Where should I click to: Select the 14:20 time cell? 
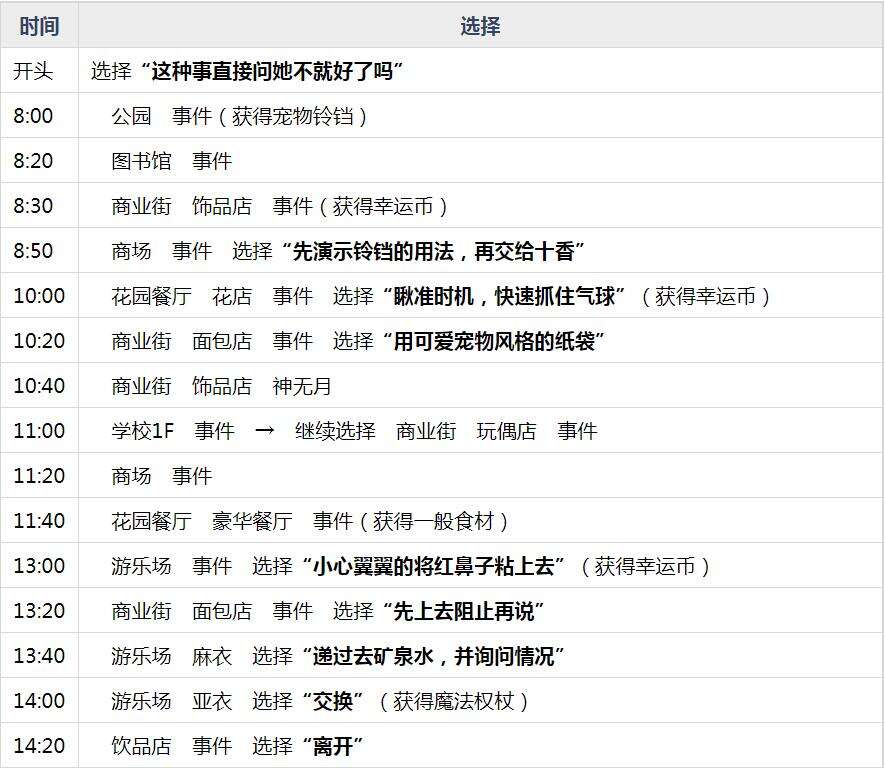[x=39, y=745]
